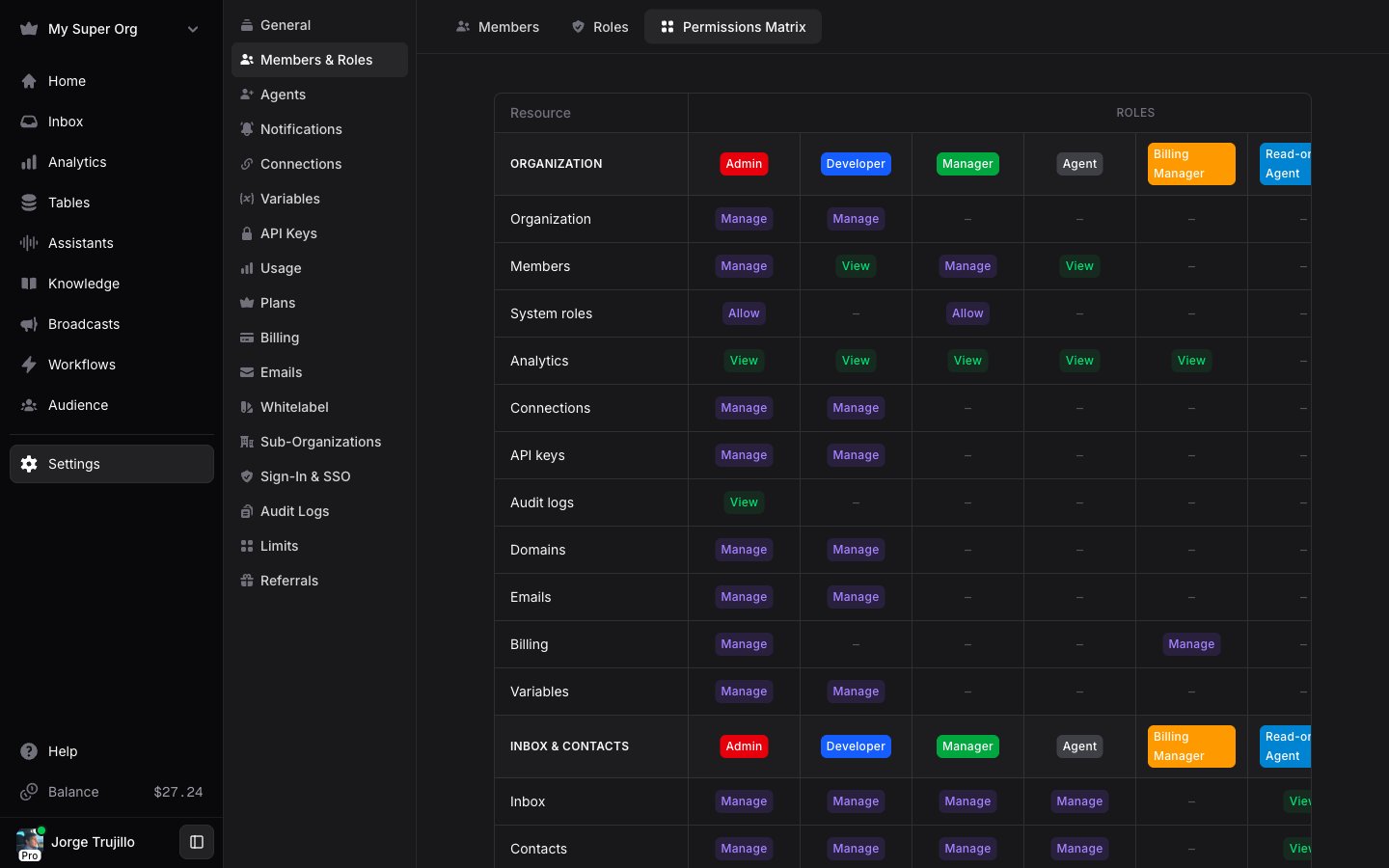This screenshot has height=868, width=1389.
Task: Click the Usage bars icon
Action: click(247, 268)
